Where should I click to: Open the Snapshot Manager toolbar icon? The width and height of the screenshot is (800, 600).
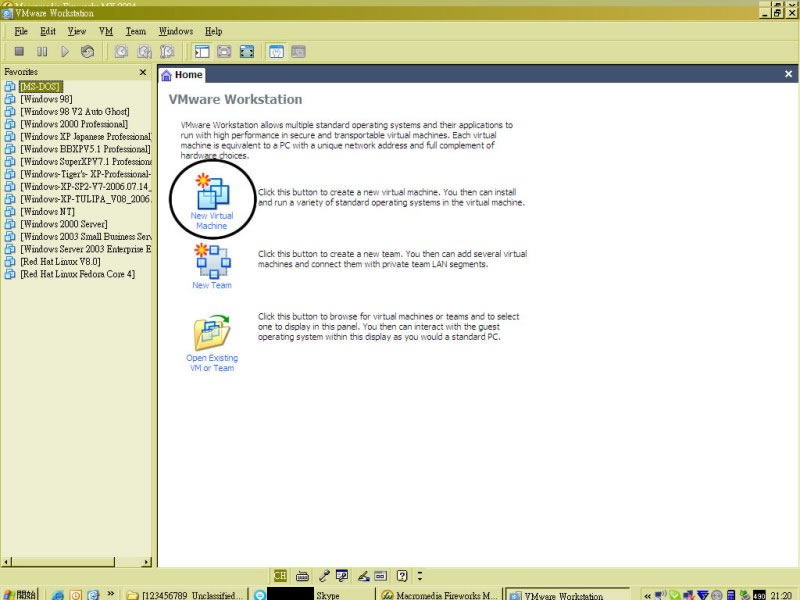pos(167,52)
